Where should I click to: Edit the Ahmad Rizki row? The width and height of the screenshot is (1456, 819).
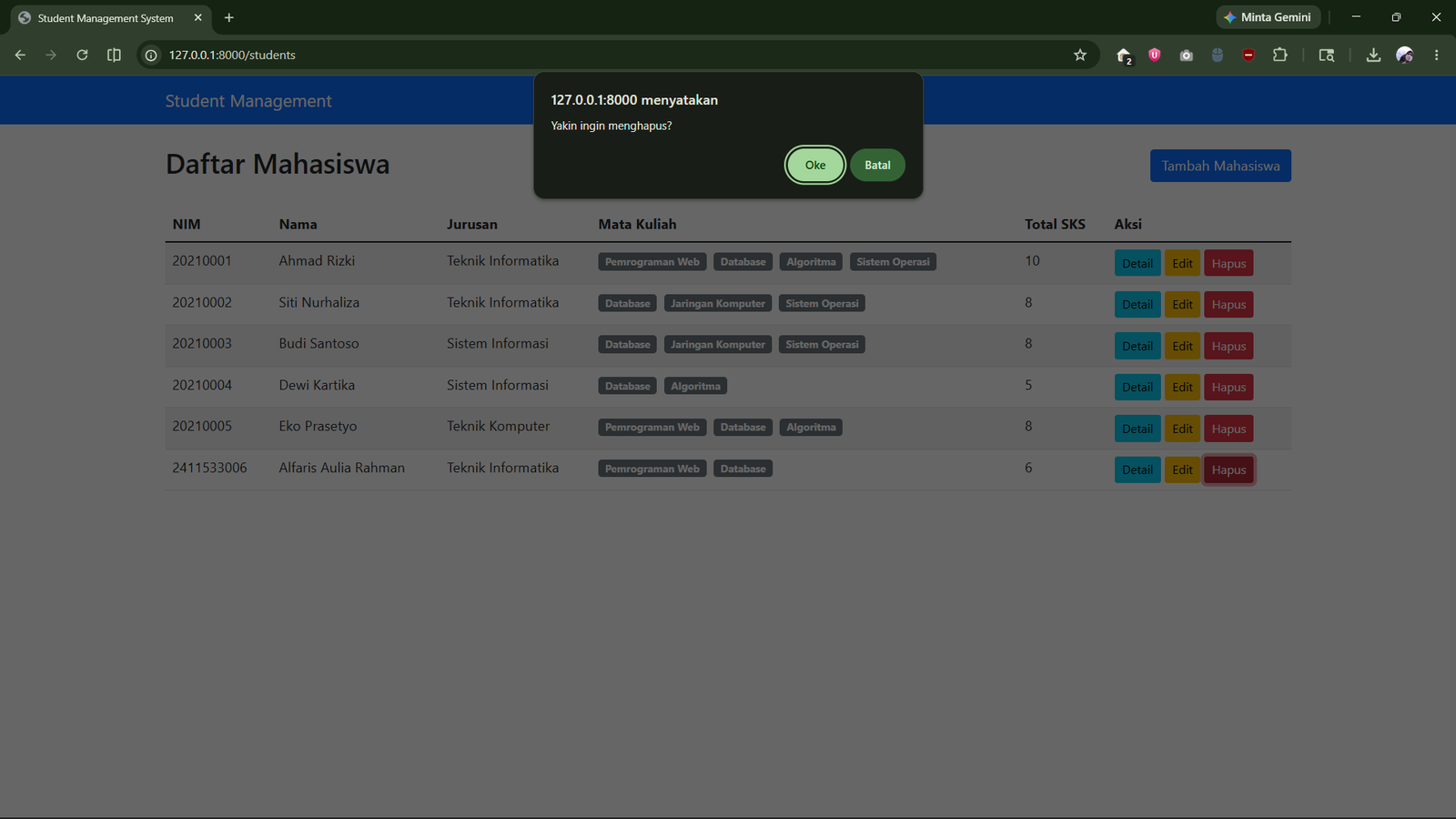[x=1182, y=263]
